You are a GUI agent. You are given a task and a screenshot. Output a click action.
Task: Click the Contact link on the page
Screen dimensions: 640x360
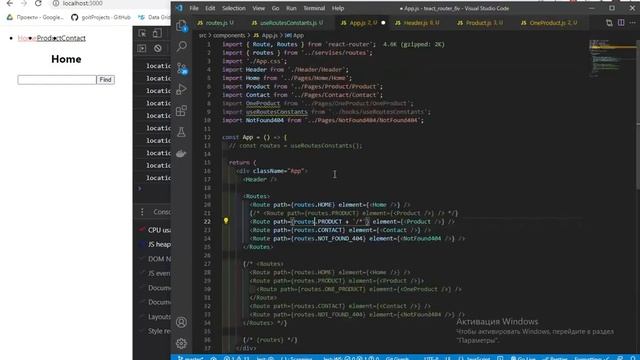73,38
